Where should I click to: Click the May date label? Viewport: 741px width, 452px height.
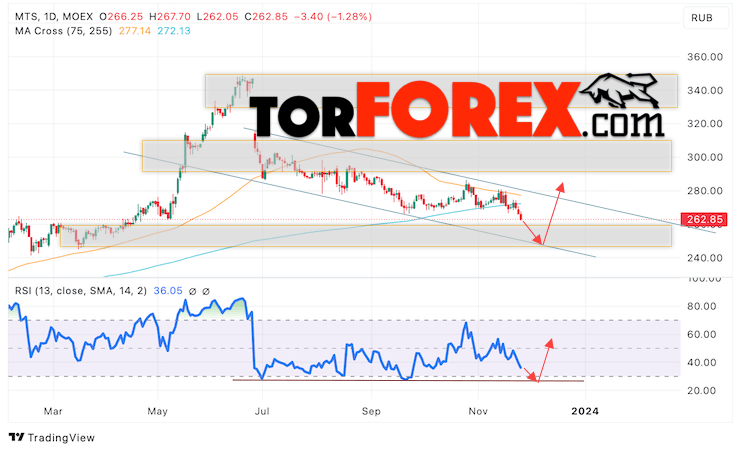coord(157,411)
